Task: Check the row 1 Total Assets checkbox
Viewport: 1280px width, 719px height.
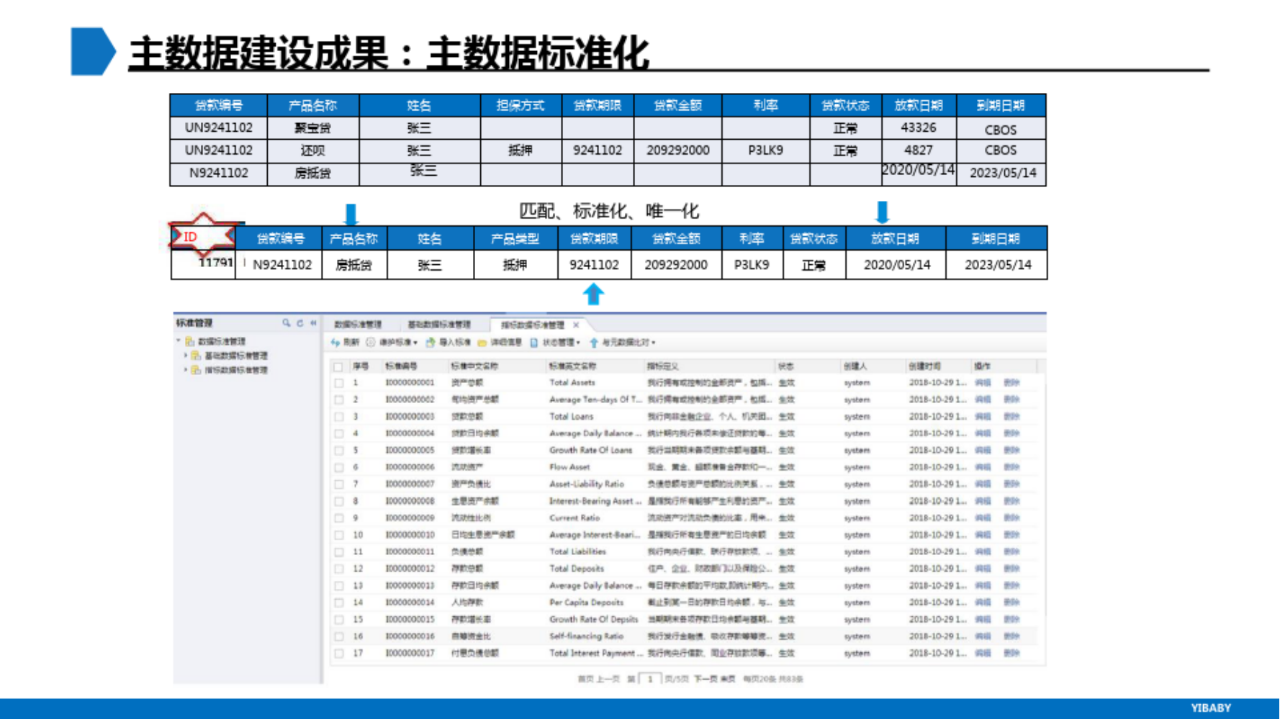Action: pyautogui.click(x=338, y=383)
